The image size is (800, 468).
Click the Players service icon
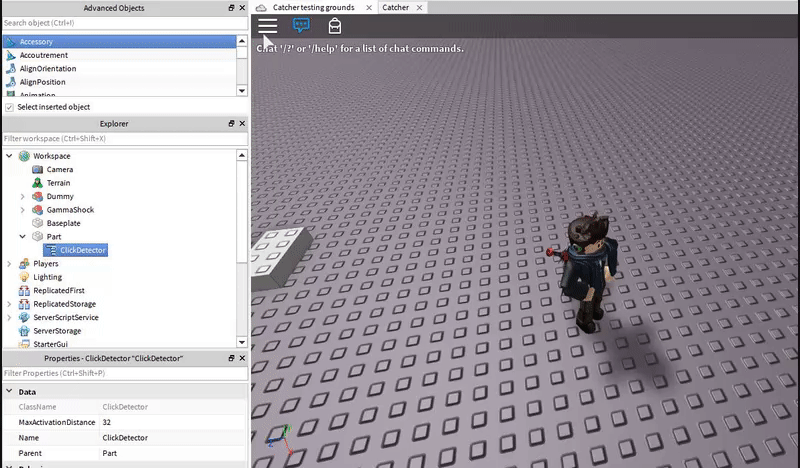(x=24, y=263)
